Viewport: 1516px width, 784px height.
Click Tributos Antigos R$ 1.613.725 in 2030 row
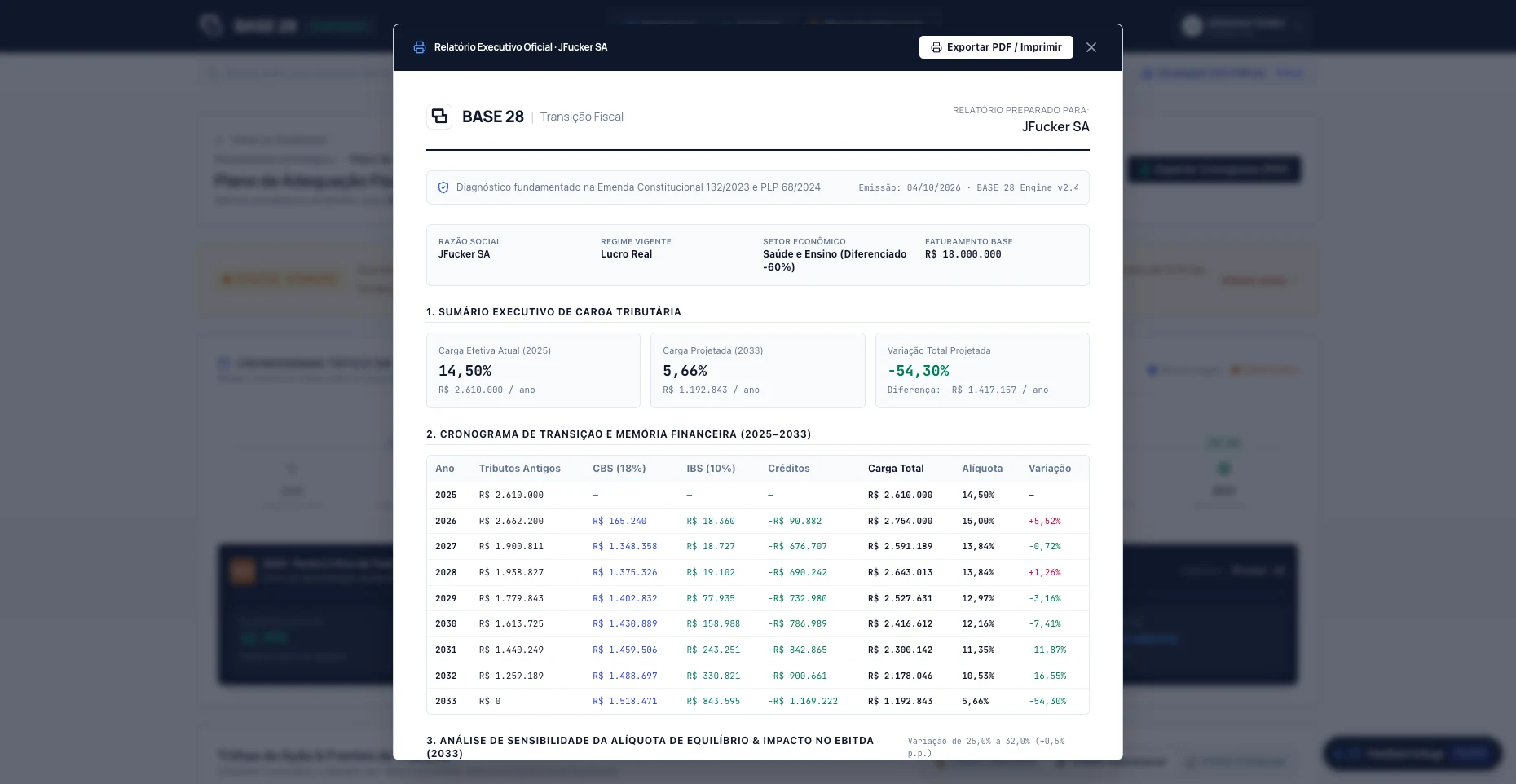pos(511,624)
